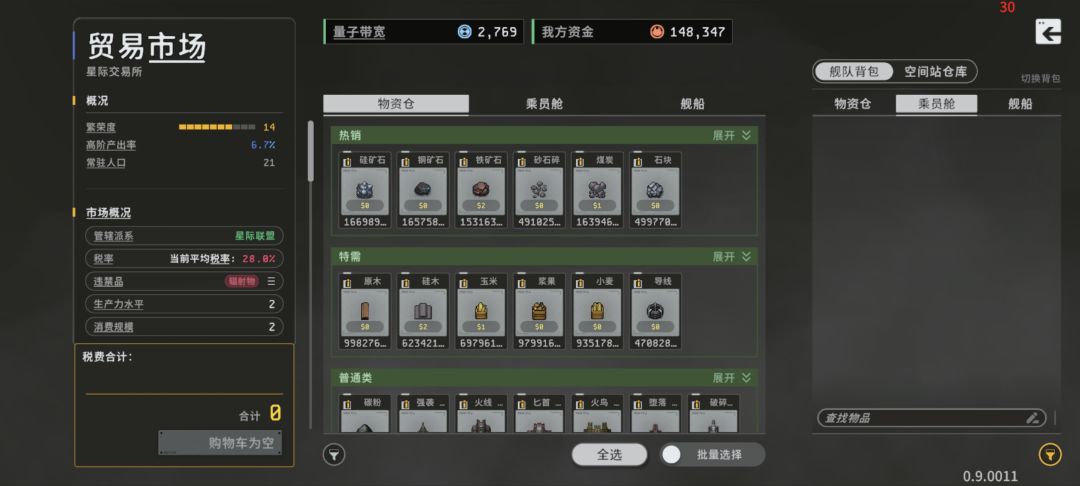This screenshot has width=1080, height=486.
Task: Click the 辐射物 contraband tag
Action: [x=242, y=281]
